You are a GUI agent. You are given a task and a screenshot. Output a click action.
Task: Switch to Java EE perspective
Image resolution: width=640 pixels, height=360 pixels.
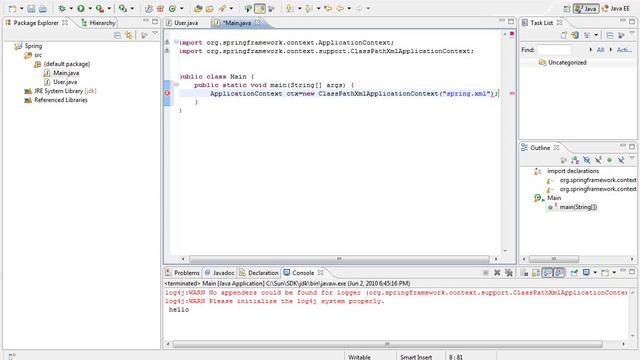pos(616,9)
